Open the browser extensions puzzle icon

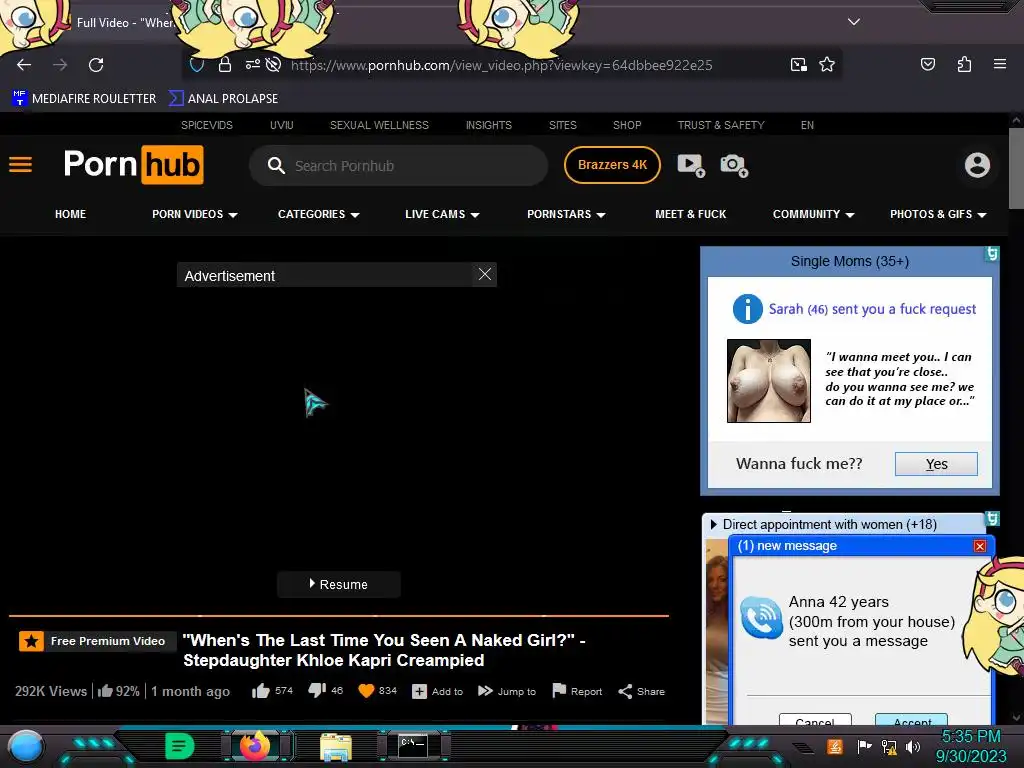[964, 64]
